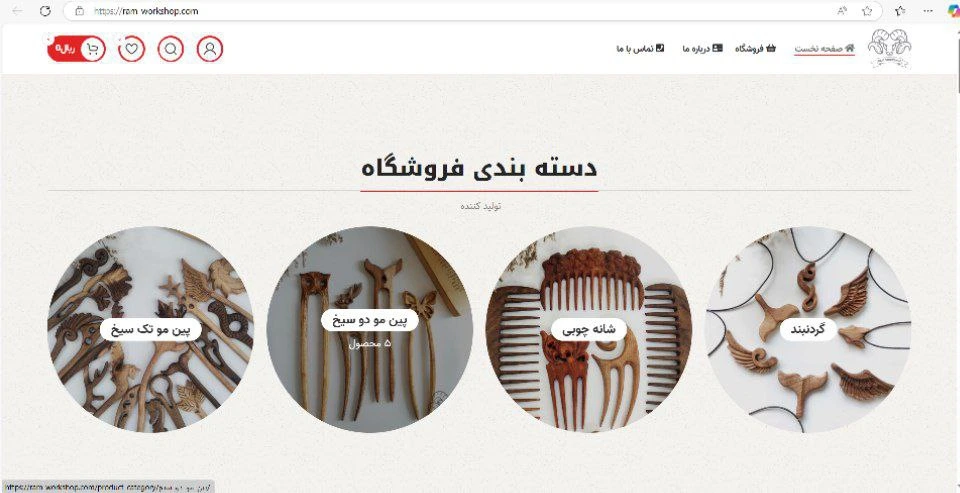Open the shopping cart icon
The image size is (960, 493).
[x=92, y=49]
